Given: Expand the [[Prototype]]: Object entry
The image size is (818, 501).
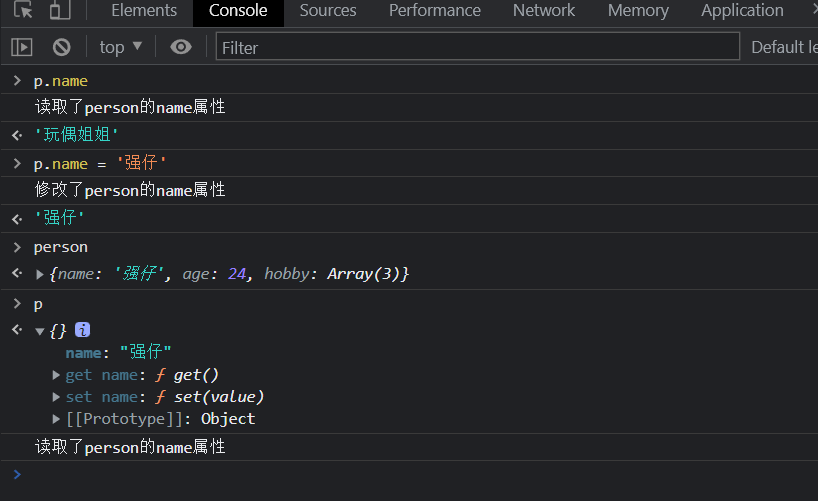Looking at the screenshot, I should [x=57, y=419].
